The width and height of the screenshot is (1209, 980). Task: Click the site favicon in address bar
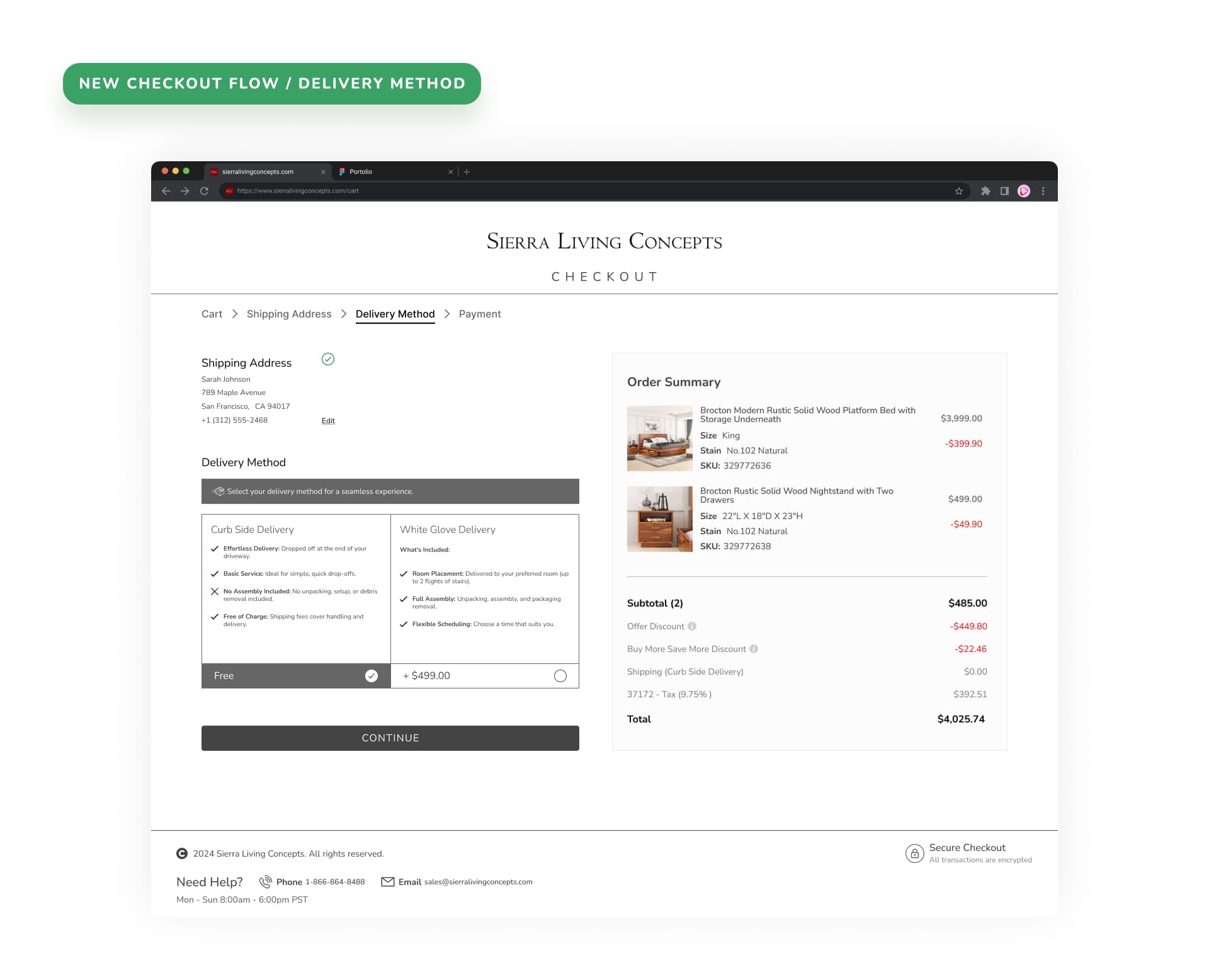[x=229, y=191]
